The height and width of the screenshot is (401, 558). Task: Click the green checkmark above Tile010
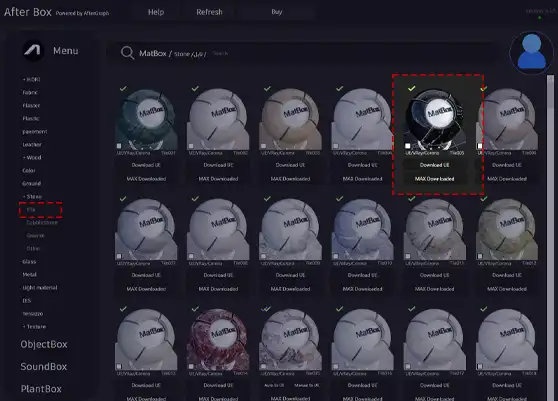[x=340, y=199]
